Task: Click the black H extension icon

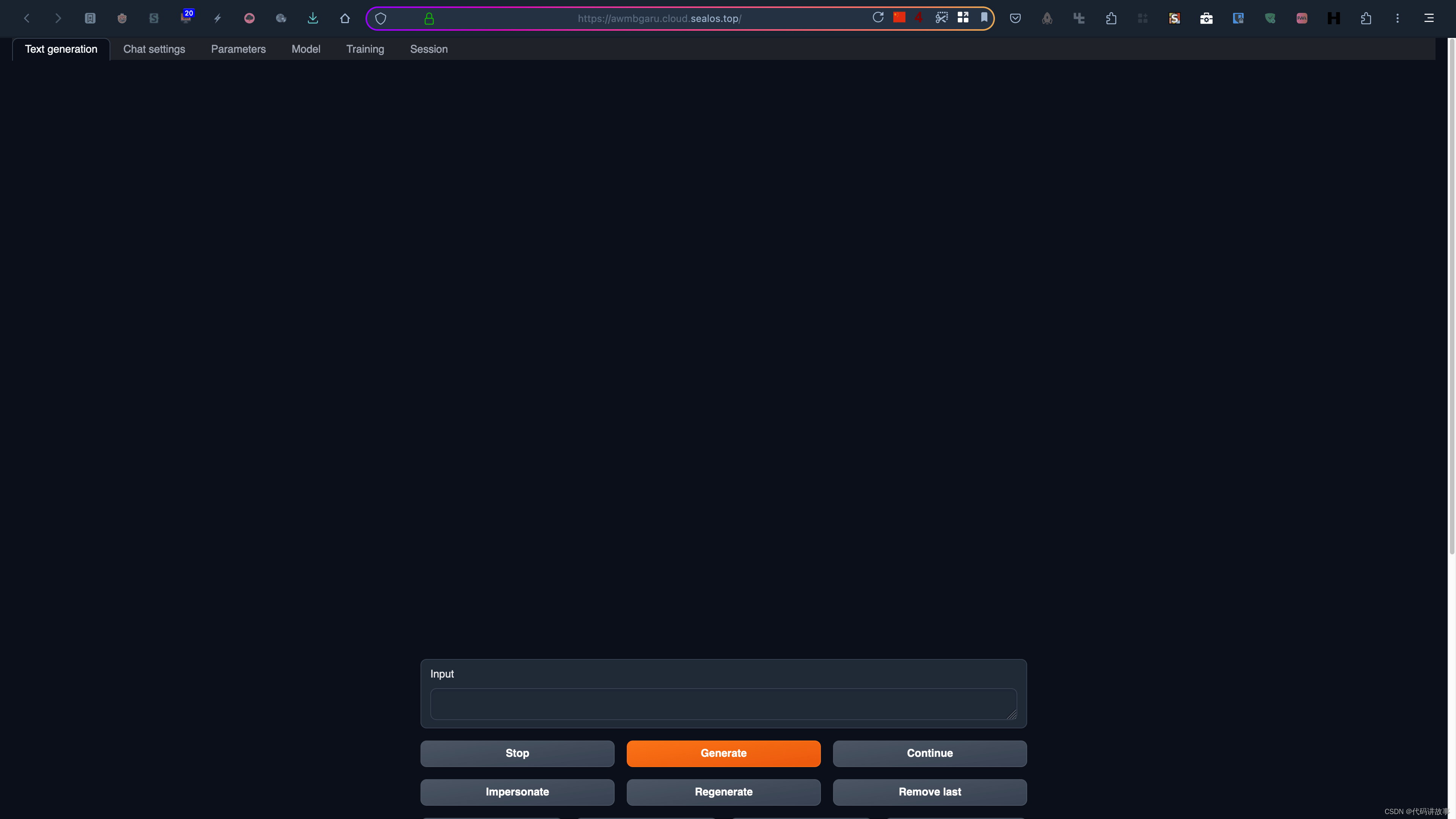Action: coord(1334,19)
